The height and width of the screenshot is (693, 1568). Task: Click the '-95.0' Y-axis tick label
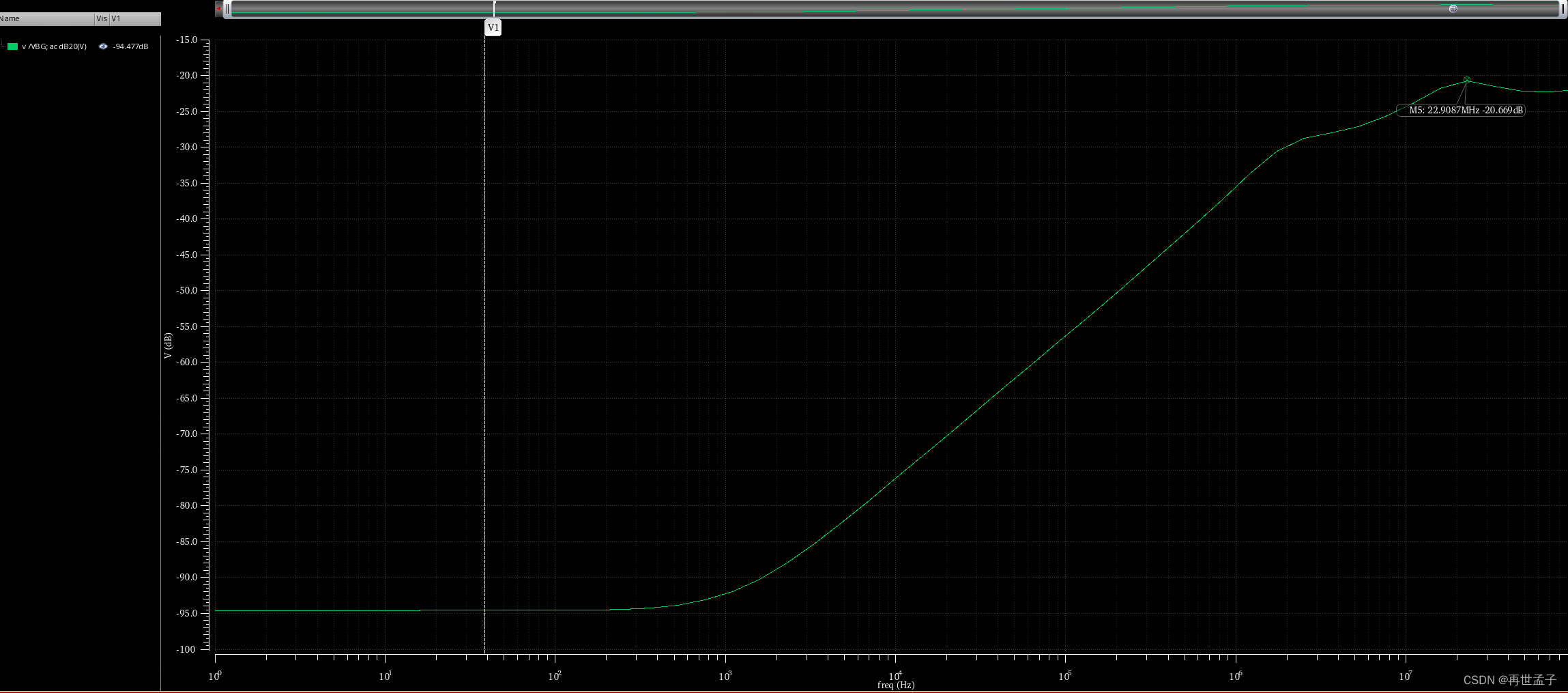coord(186,613)
